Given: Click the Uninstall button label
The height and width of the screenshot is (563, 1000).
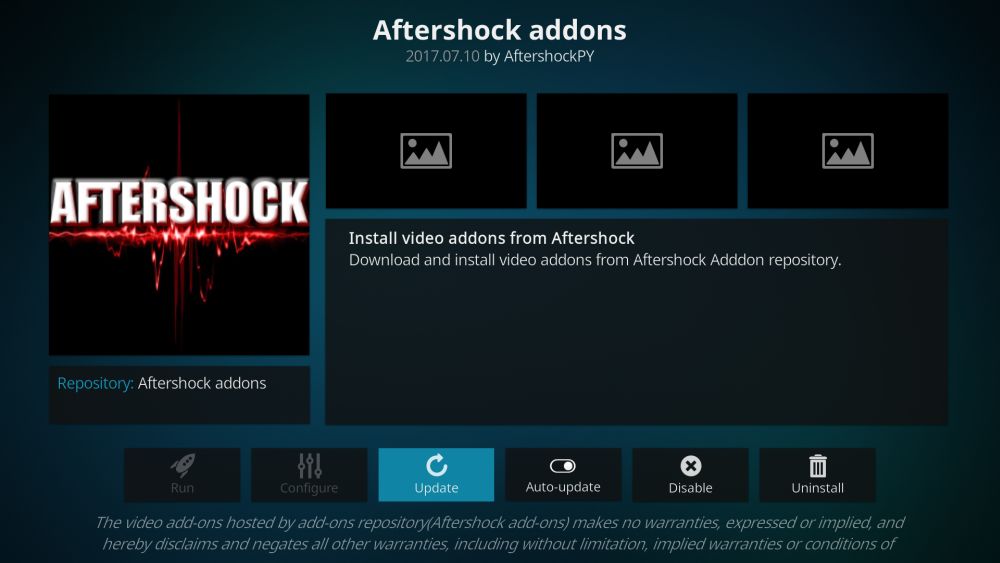Looking at the screenshot, I should [818, 488].
